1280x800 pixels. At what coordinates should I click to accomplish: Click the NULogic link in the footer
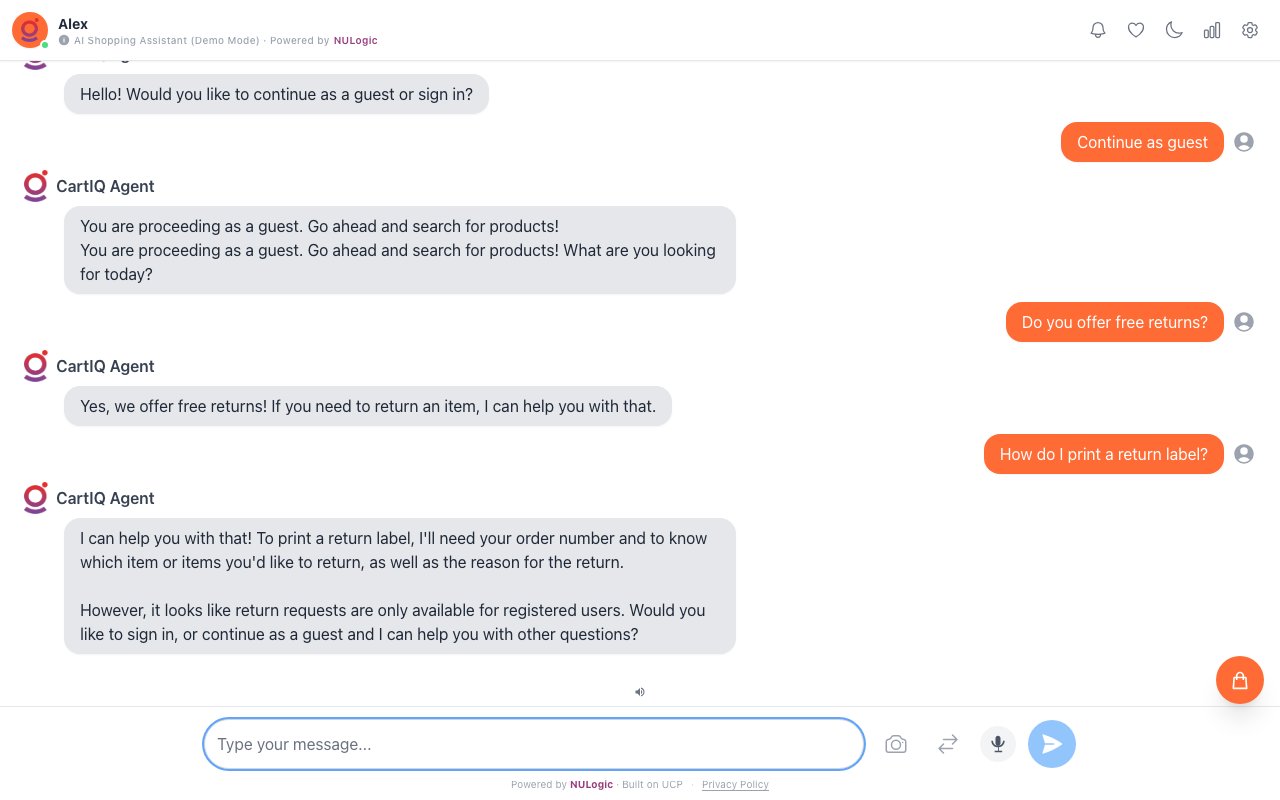click(x=591, y=785)
